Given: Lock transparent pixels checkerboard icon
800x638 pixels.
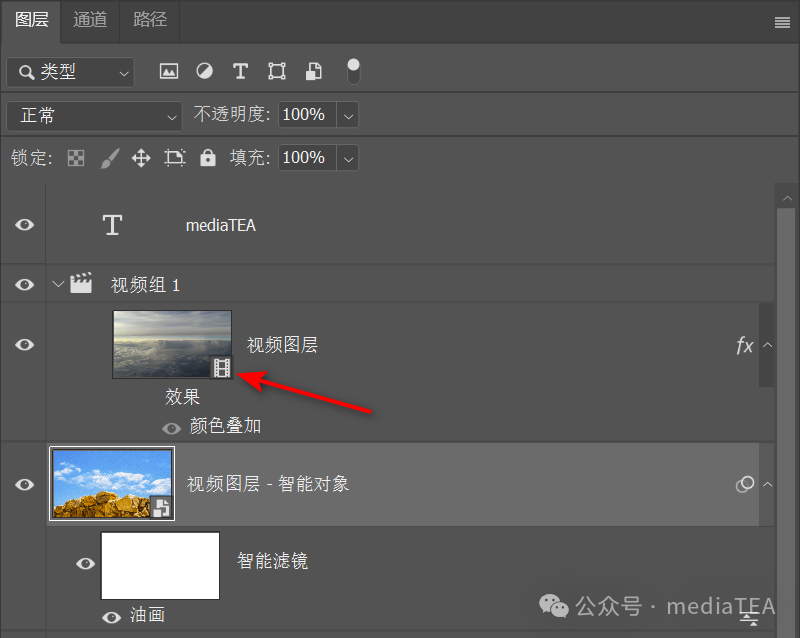Looking at the screenshot, I should click(76, 158).
